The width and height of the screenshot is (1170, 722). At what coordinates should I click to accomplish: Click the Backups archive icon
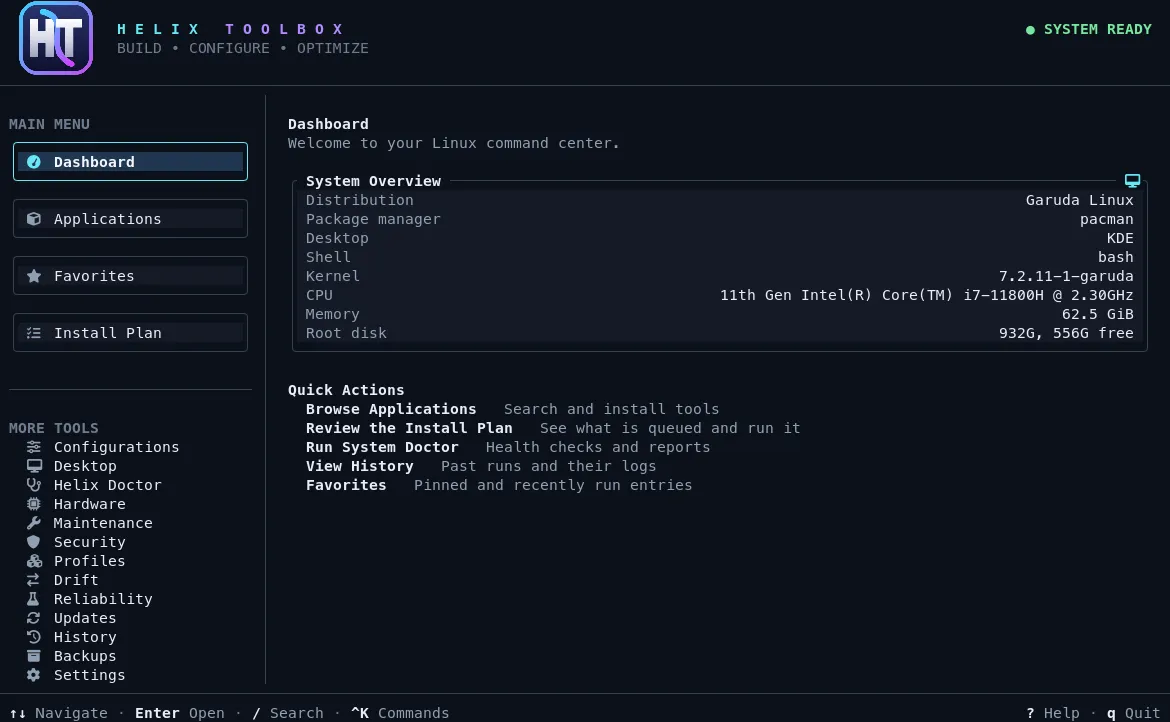pyautogui.click(x=34, y=656)
